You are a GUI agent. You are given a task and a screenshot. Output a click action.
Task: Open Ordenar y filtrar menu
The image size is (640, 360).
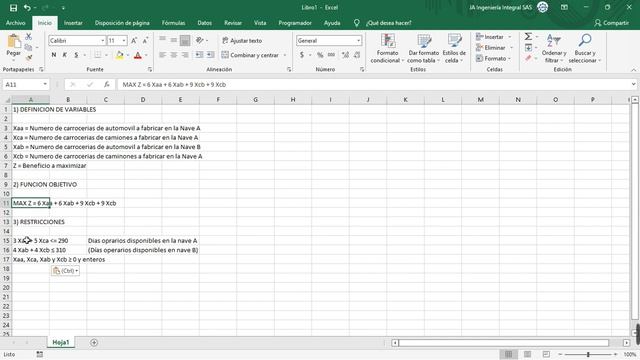tap(554, 48)
